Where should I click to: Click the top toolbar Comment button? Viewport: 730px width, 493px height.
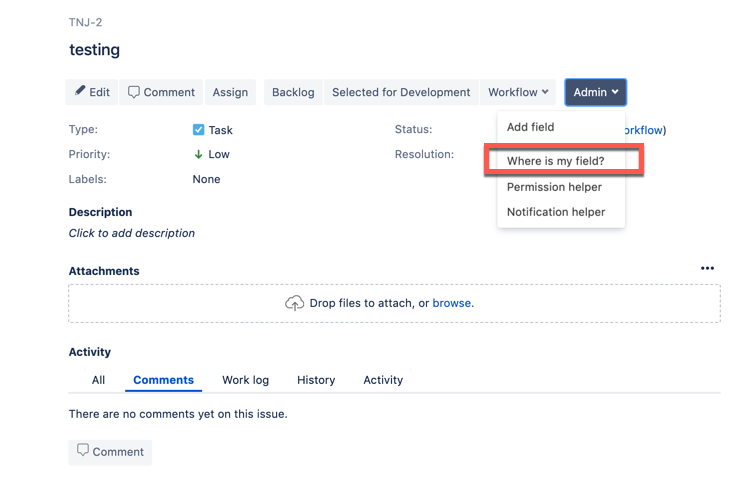pos(161,92)
